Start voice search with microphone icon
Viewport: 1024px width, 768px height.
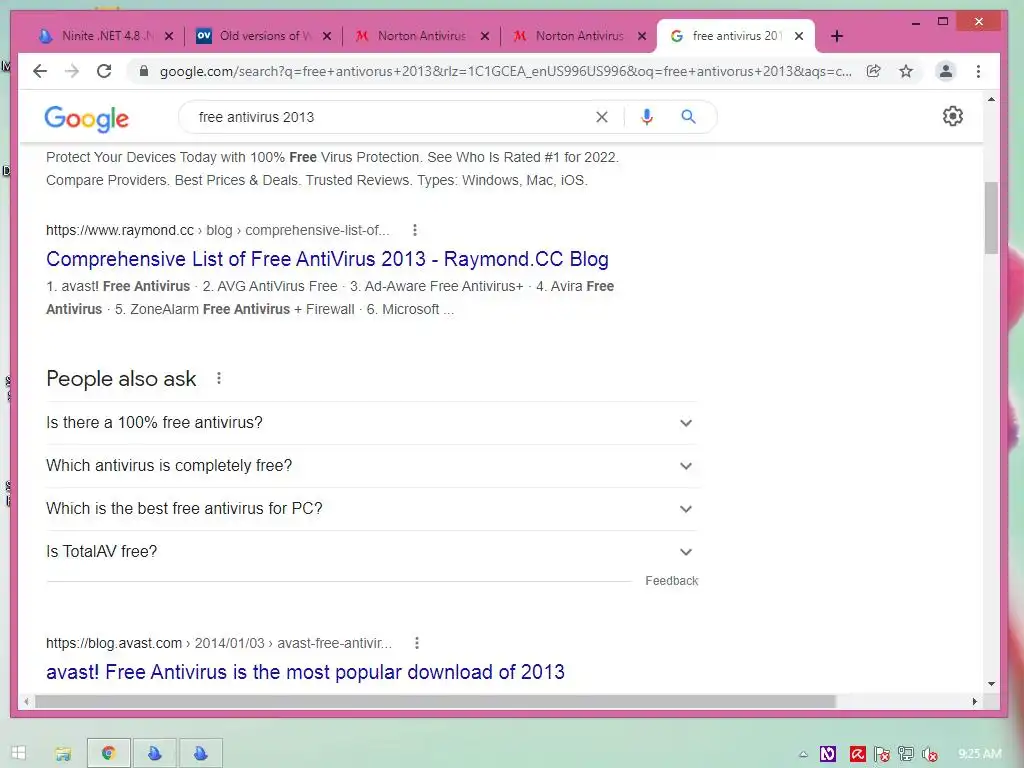click(647, 117)
